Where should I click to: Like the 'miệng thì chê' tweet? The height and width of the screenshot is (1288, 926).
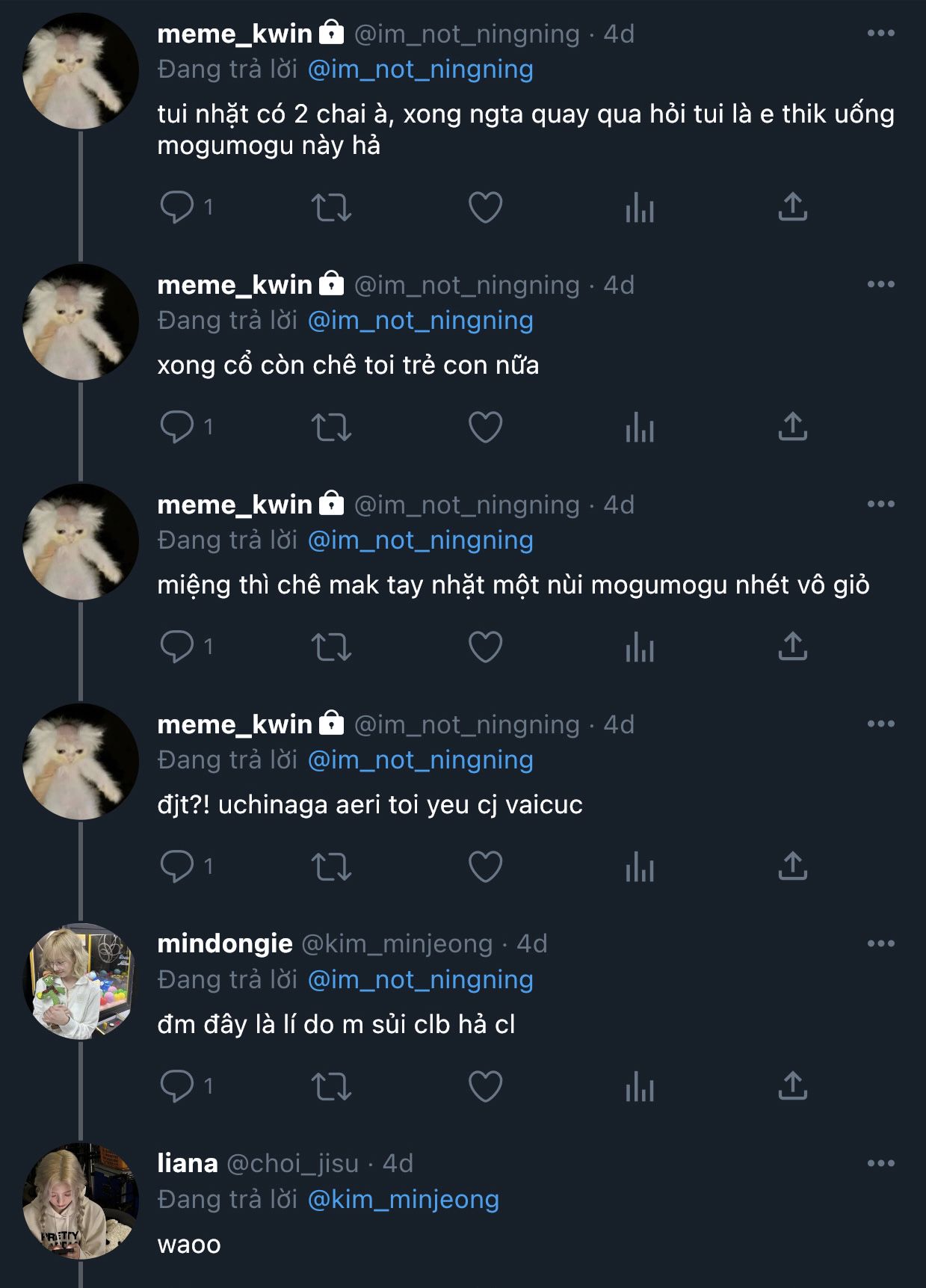pyautogui.click(x=485, y=647)
